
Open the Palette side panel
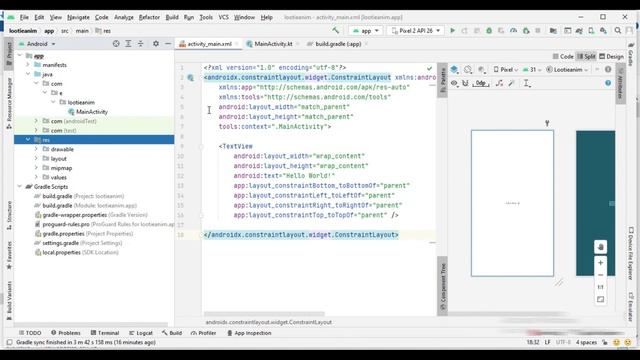pyautogui.click(x=442, y=80)
